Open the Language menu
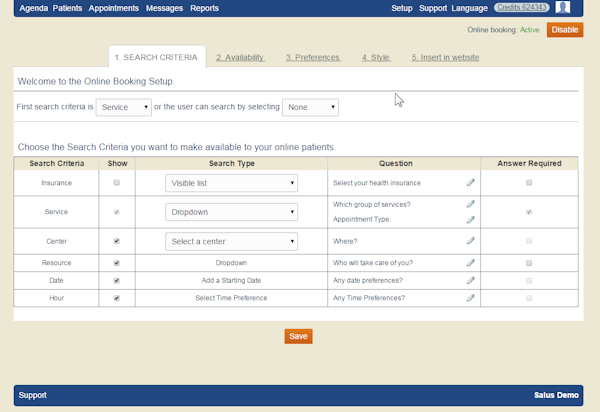The width and height of the screenshot is (600, 412). [470, 8]
